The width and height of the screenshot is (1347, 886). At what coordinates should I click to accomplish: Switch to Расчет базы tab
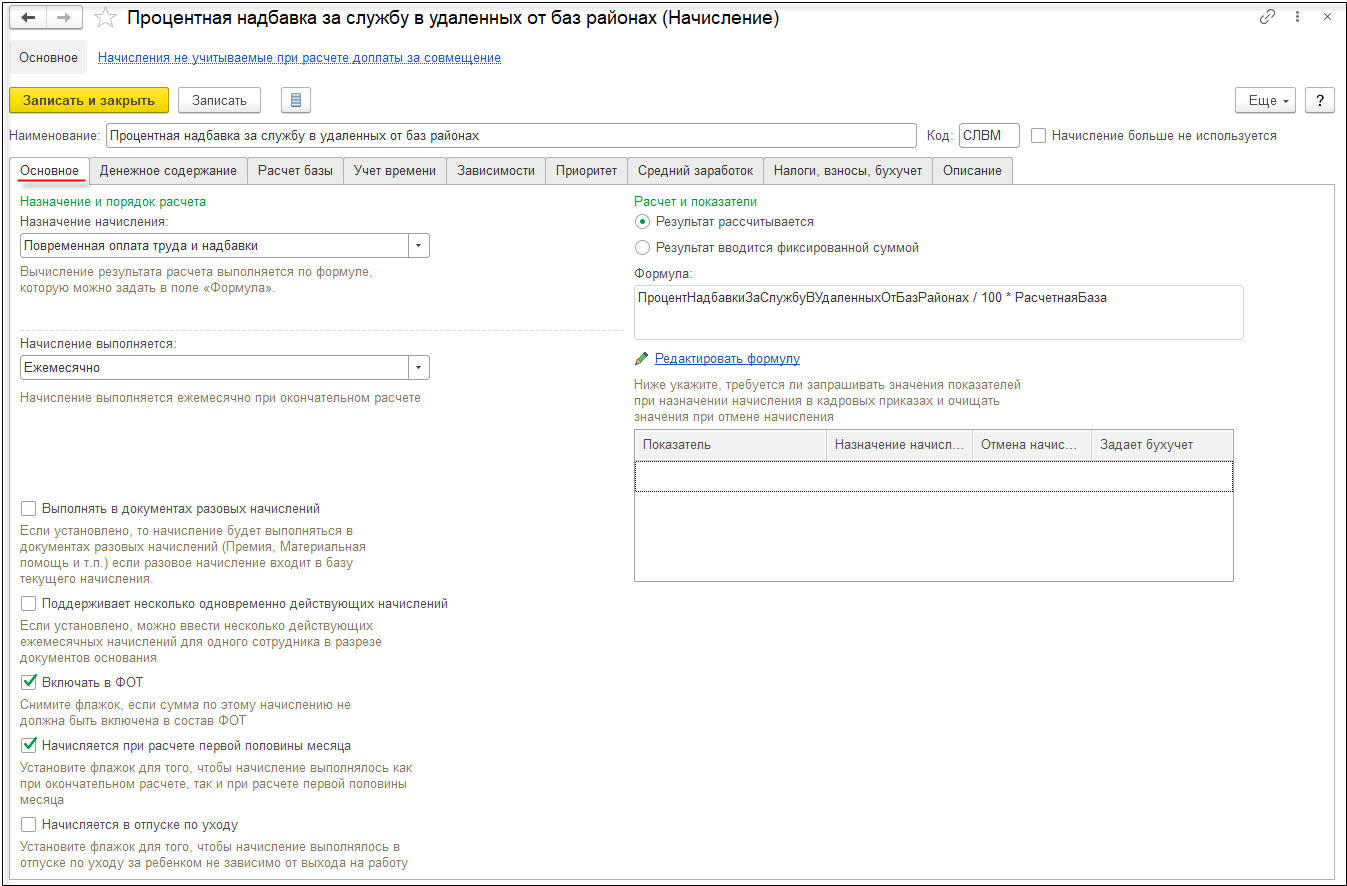point(295,171)
